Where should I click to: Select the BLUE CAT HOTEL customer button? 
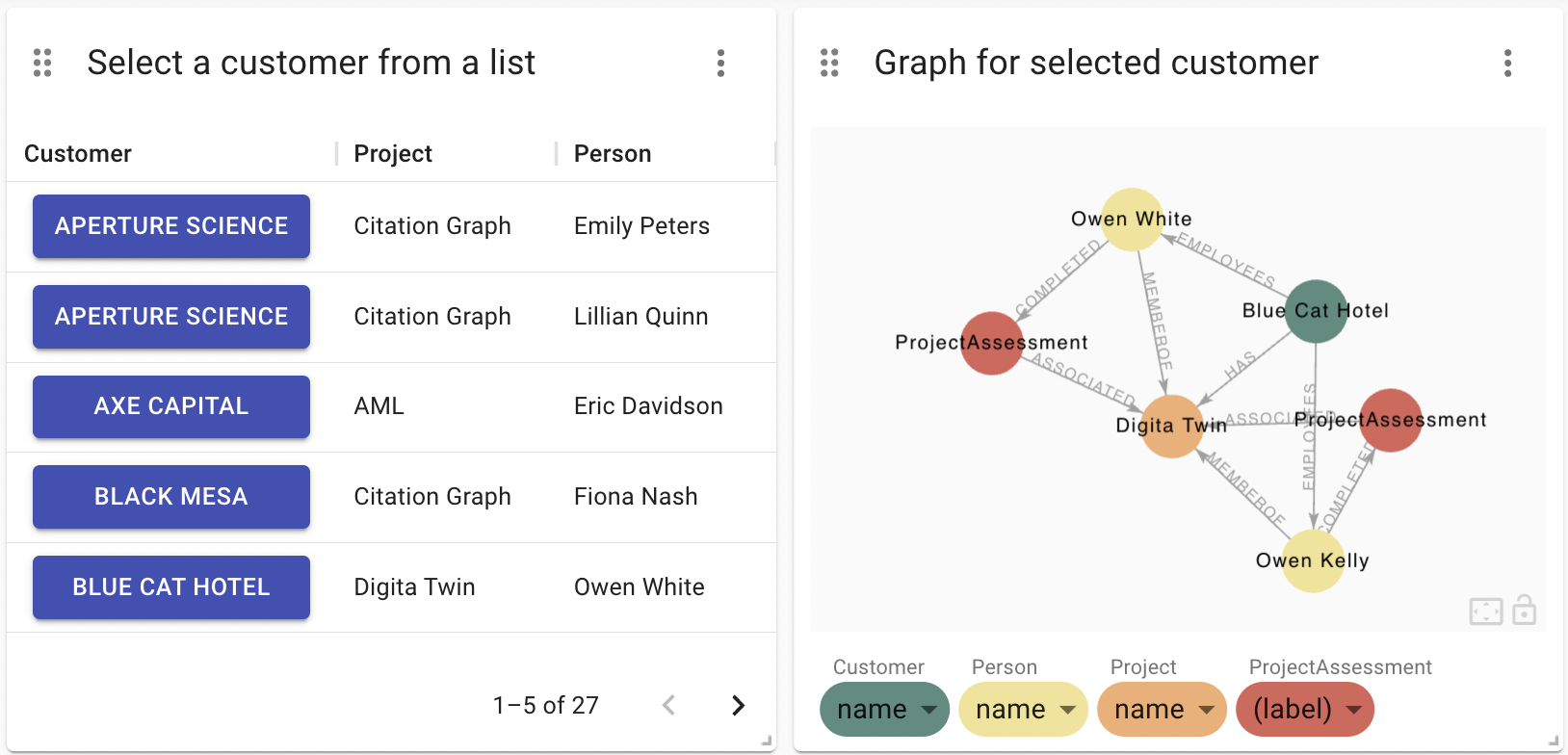[x=171, y=587]
